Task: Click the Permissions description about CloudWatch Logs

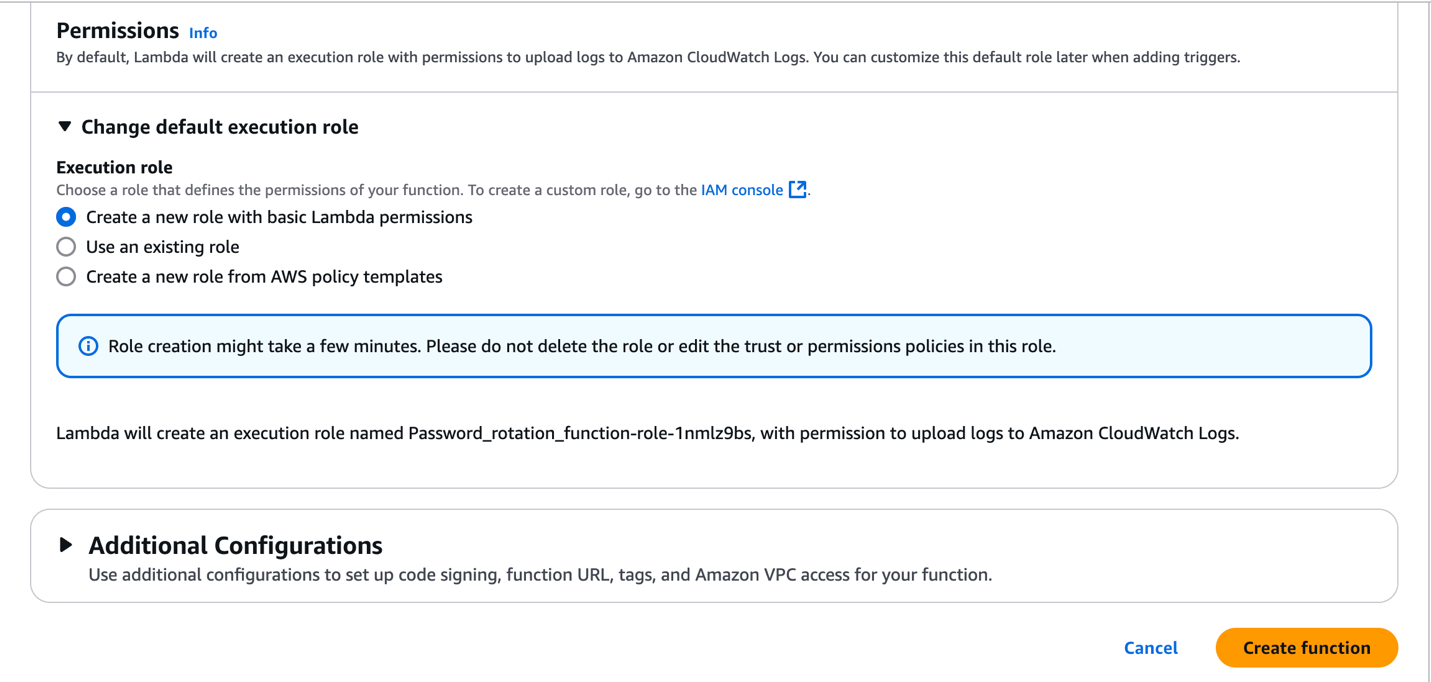Action: 647,58
